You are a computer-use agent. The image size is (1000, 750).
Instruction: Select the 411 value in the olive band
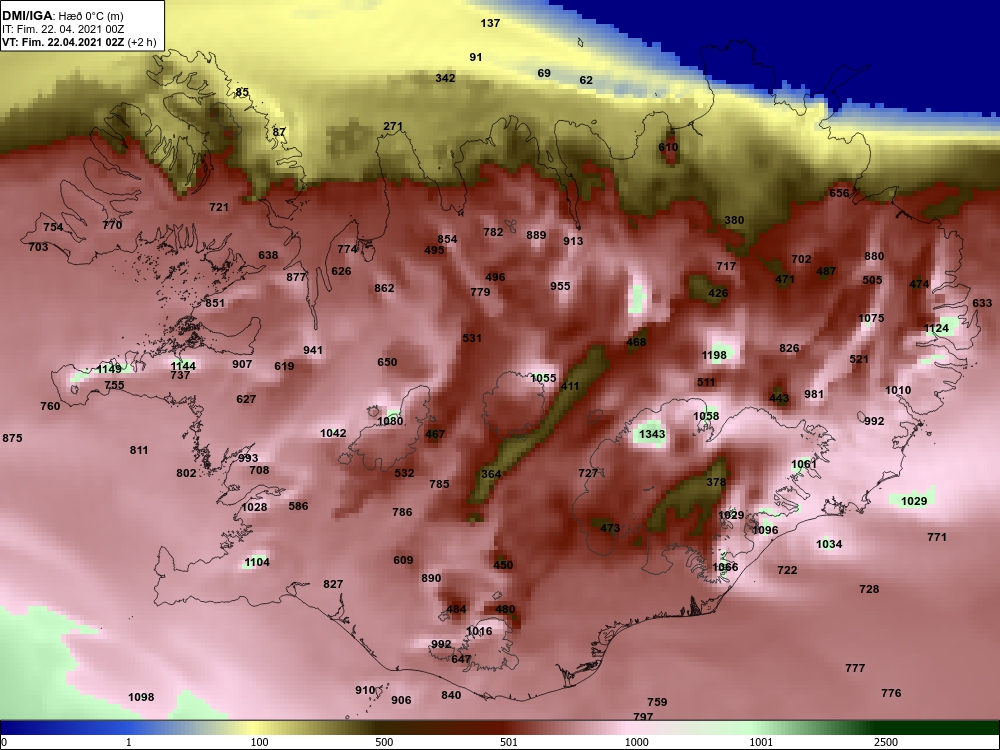[570, 386]
